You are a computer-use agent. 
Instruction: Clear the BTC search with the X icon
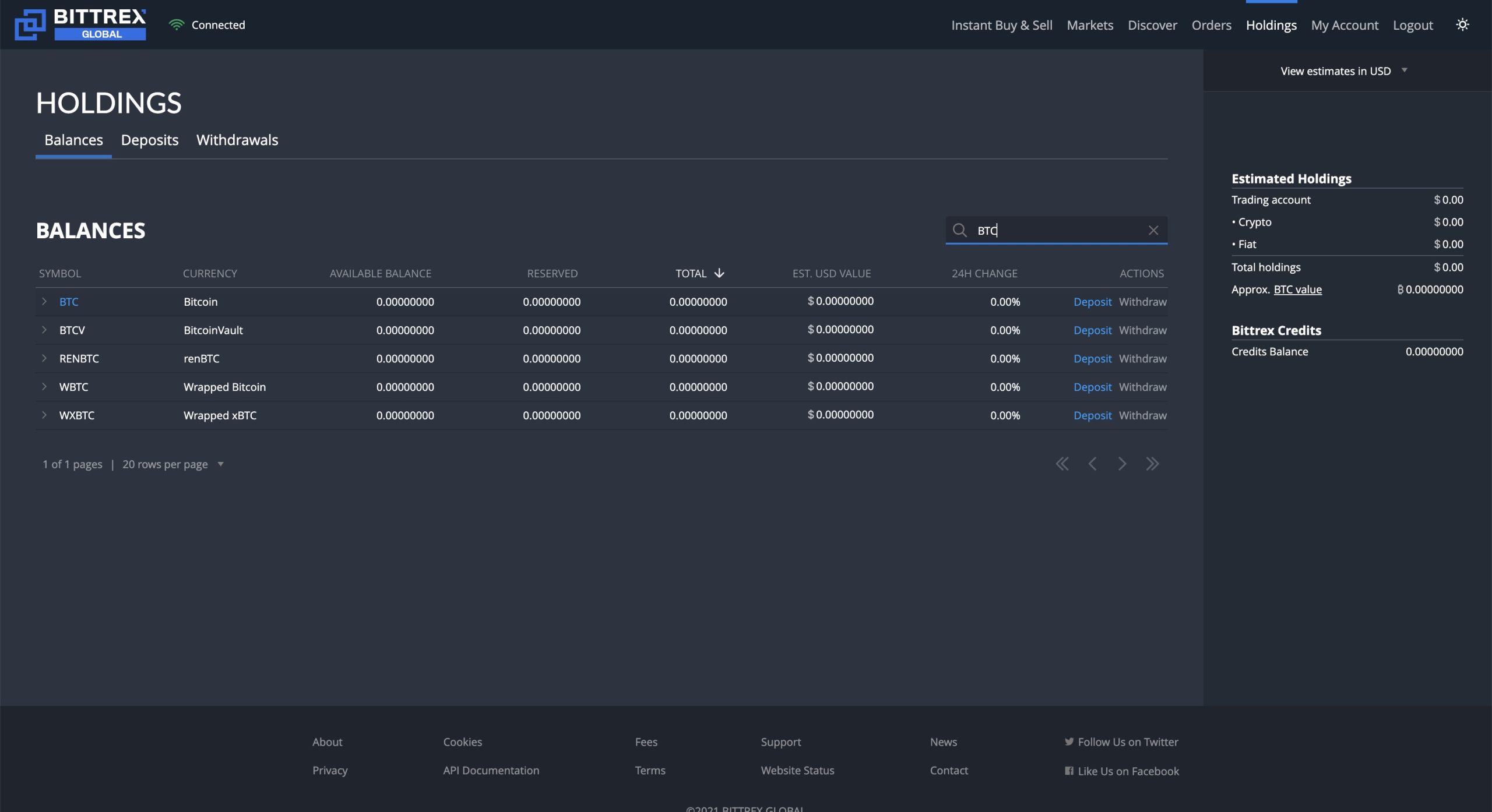[x=1153, y=230]
